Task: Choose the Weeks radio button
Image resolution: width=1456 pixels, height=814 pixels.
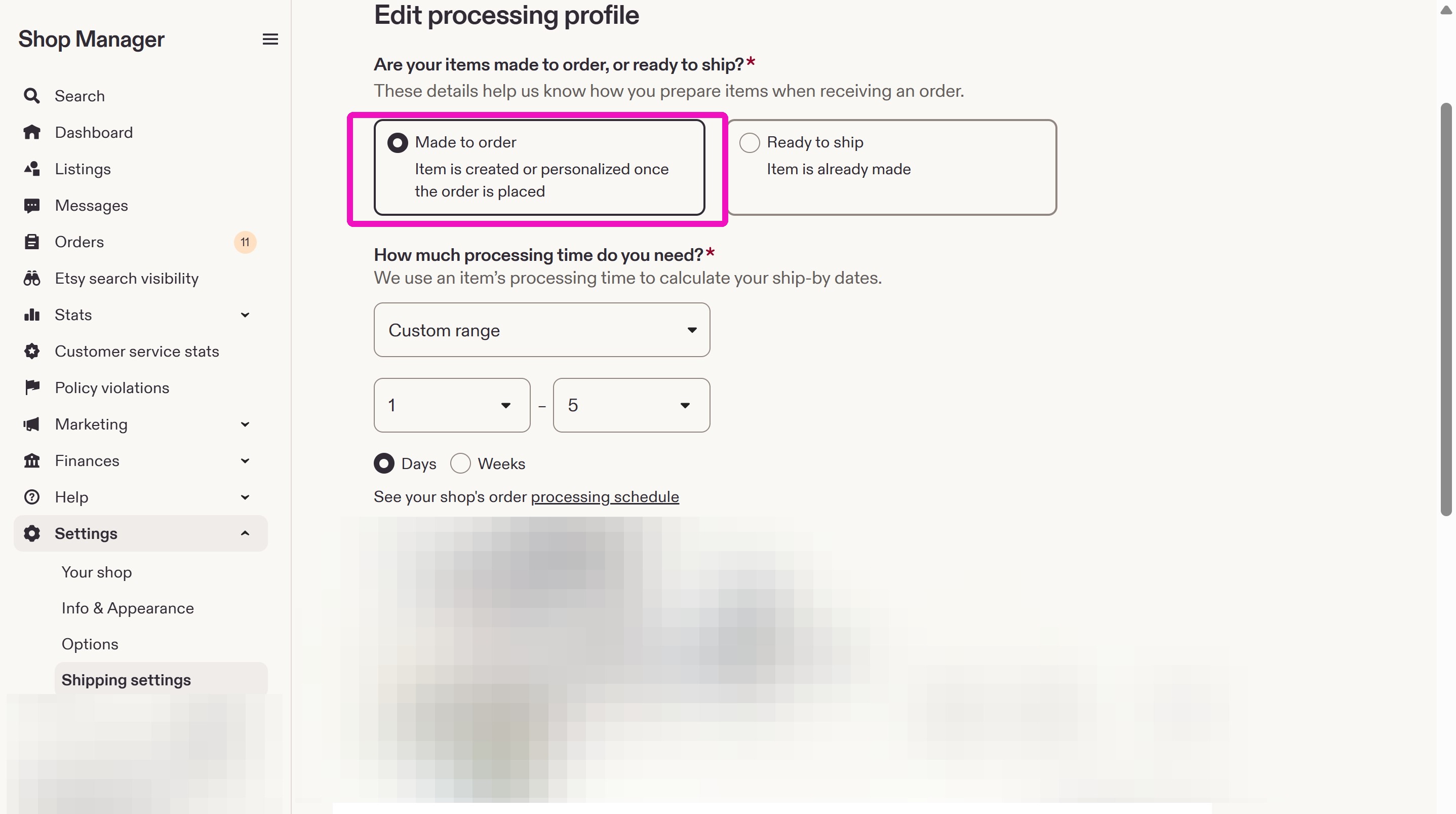Action: [x=460, y=463]
